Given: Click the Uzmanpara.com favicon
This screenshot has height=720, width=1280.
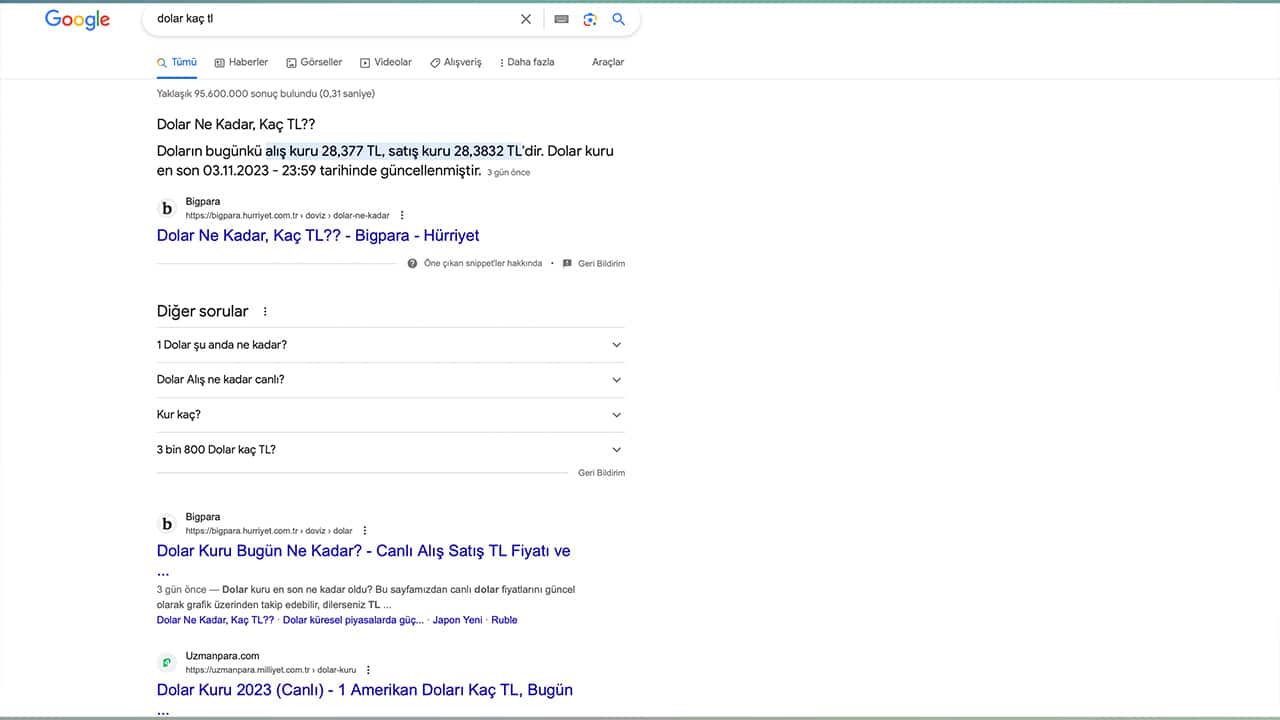Looking at the screenshot, I should (x=167, y=663).
